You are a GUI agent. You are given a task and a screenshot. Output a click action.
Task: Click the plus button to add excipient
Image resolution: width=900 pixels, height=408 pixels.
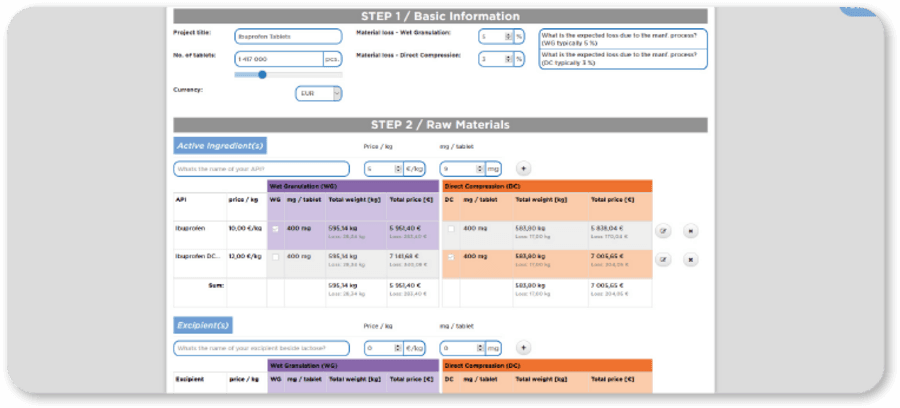[x=523, y=348]
